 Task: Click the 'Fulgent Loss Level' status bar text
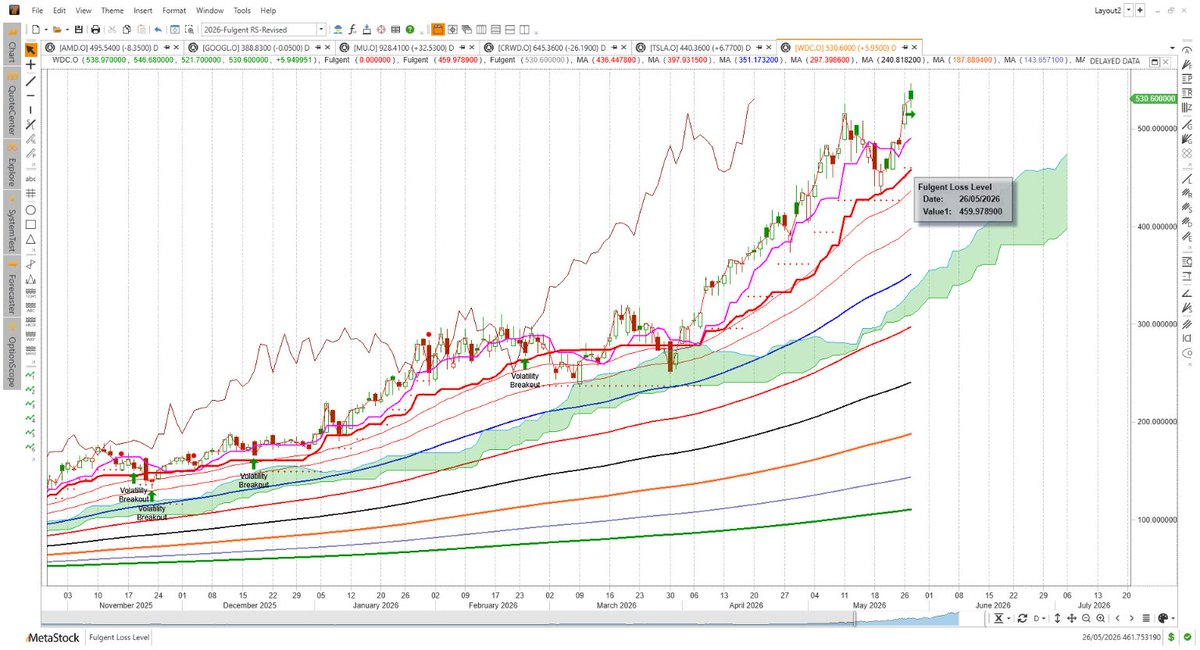pyautogui.click(x=119, y=637)
